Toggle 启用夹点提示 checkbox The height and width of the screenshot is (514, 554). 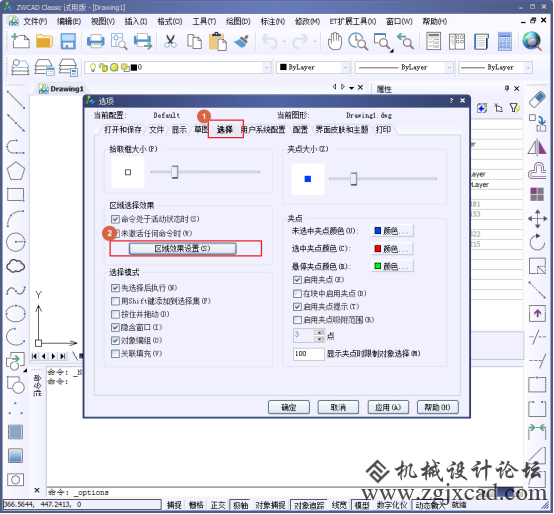pos(297,307)
